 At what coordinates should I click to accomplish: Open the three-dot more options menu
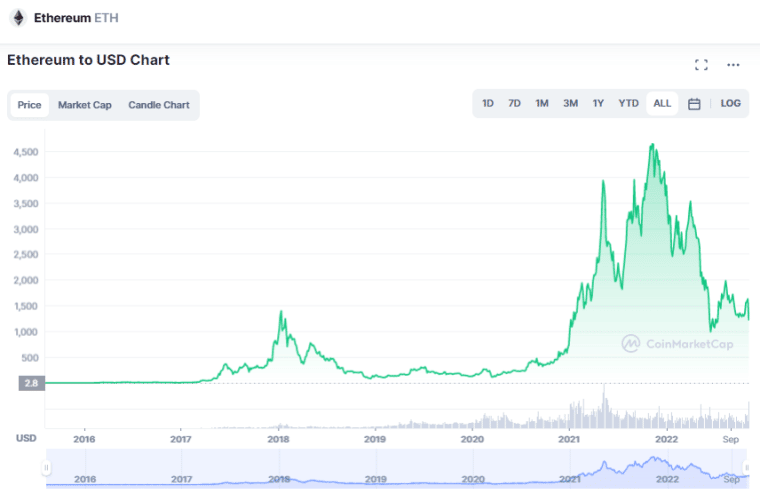[x=733, y=65]
